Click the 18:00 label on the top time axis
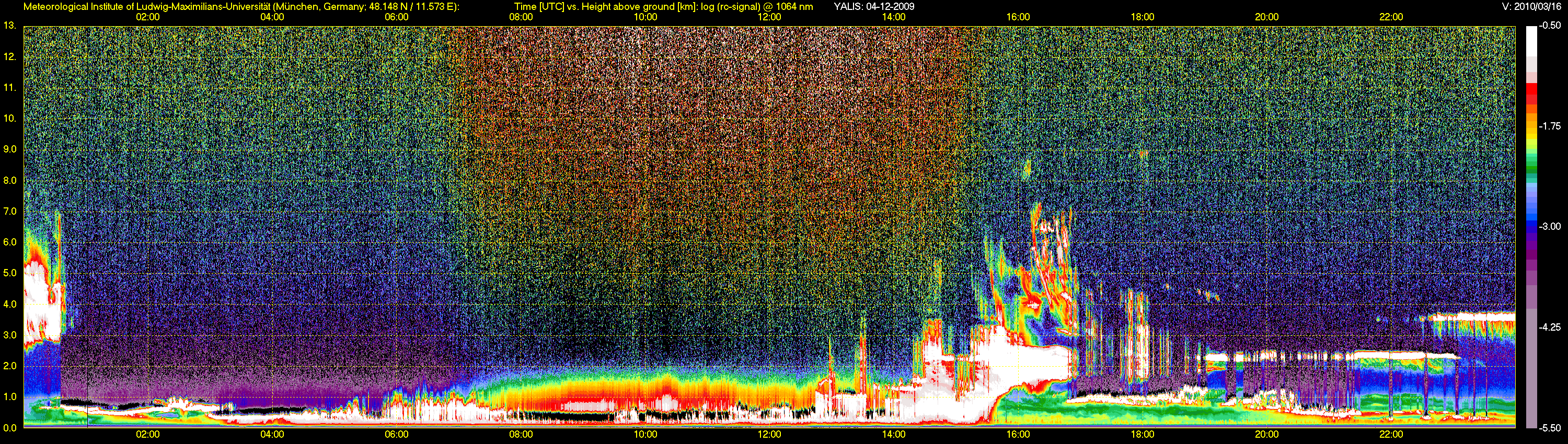 [x=1143, y=17]
